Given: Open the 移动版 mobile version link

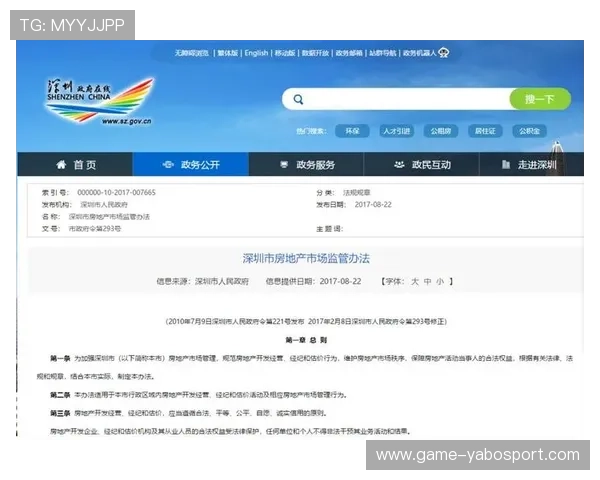Looking at the screenshot, I should click(x=285, y=53).
